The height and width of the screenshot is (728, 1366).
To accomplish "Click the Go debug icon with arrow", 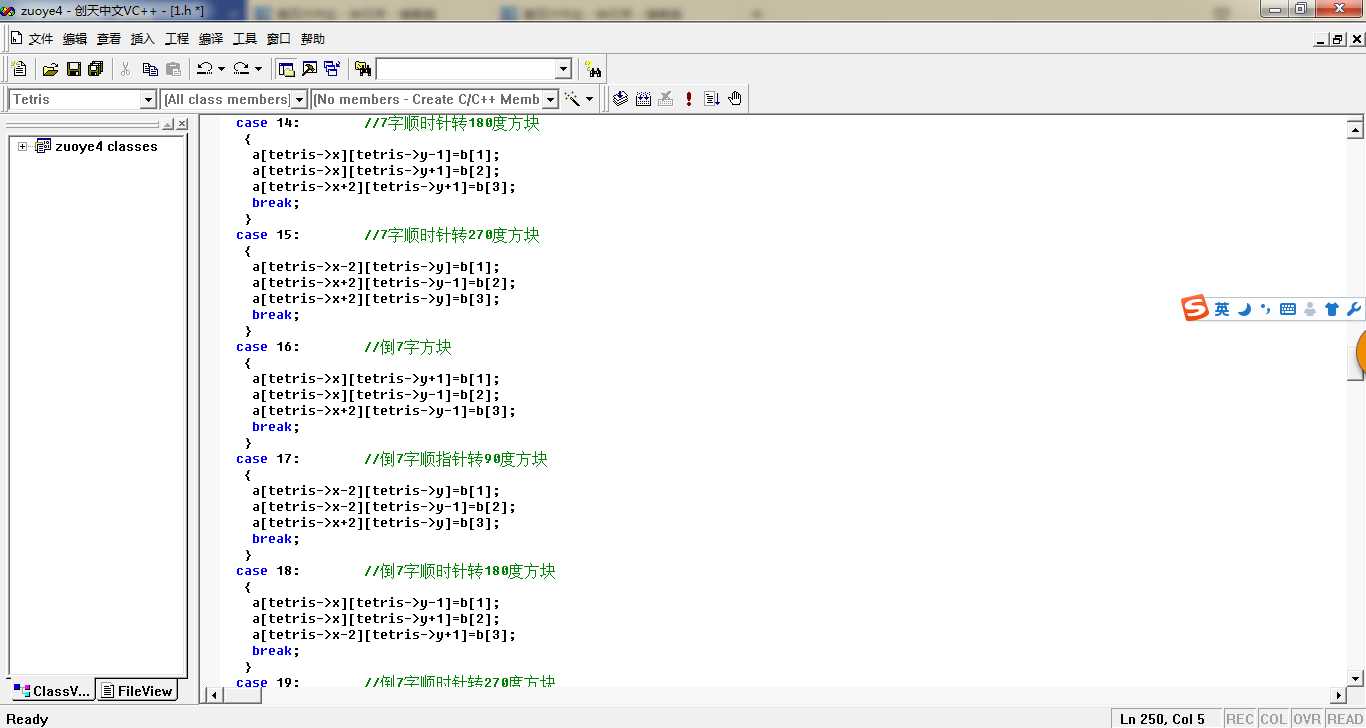I will 712,99.
